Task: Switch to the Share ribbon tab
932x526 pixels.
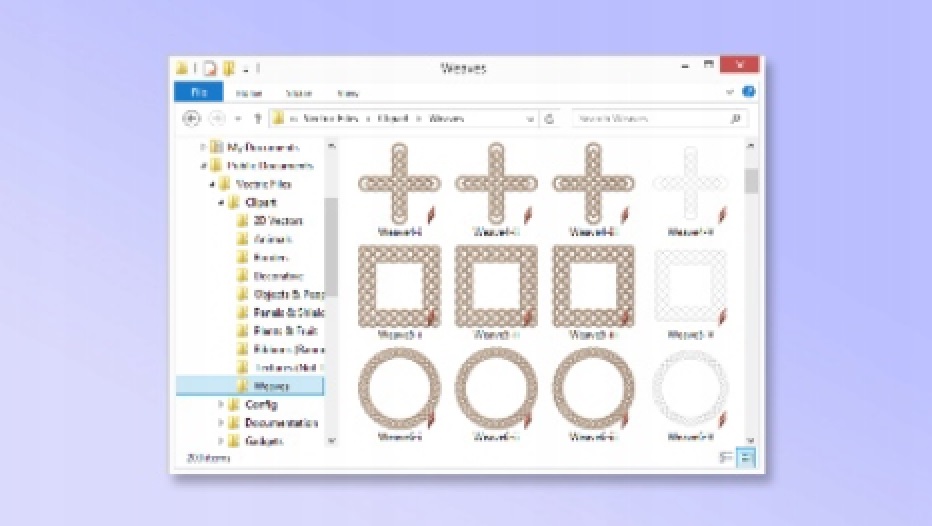Action: (299, 93)
